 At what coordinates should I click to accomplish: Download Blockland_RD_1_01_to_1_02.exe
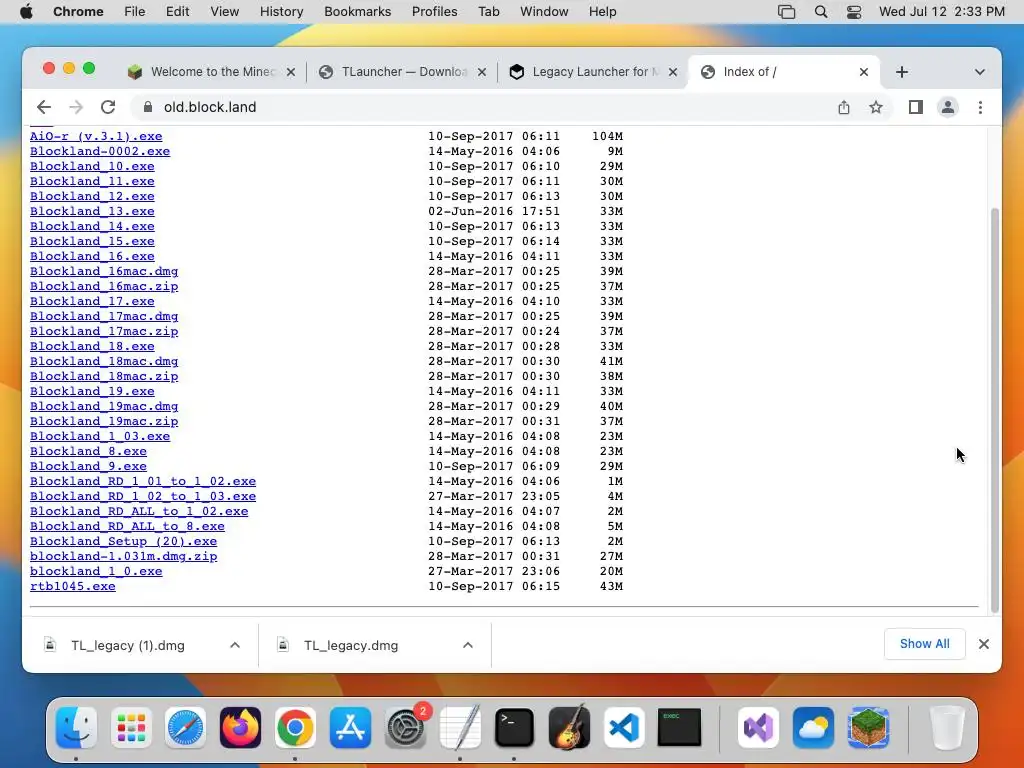click(x=143, y=481)
